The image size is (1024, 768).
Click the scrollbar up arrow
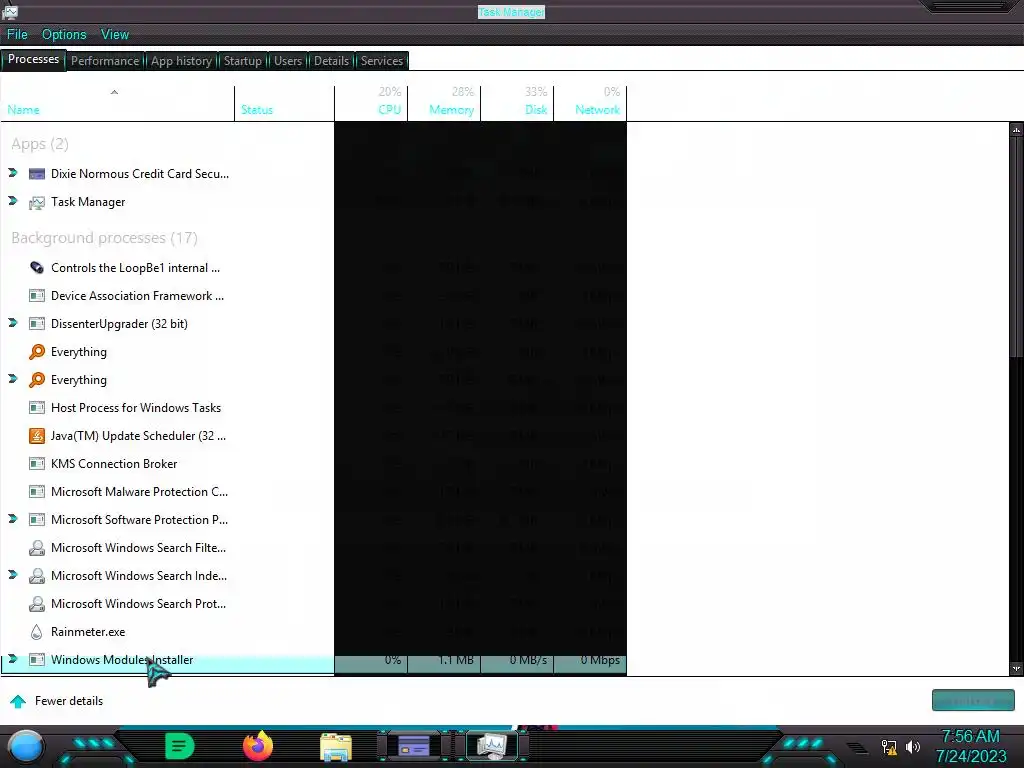point(1016,130)
